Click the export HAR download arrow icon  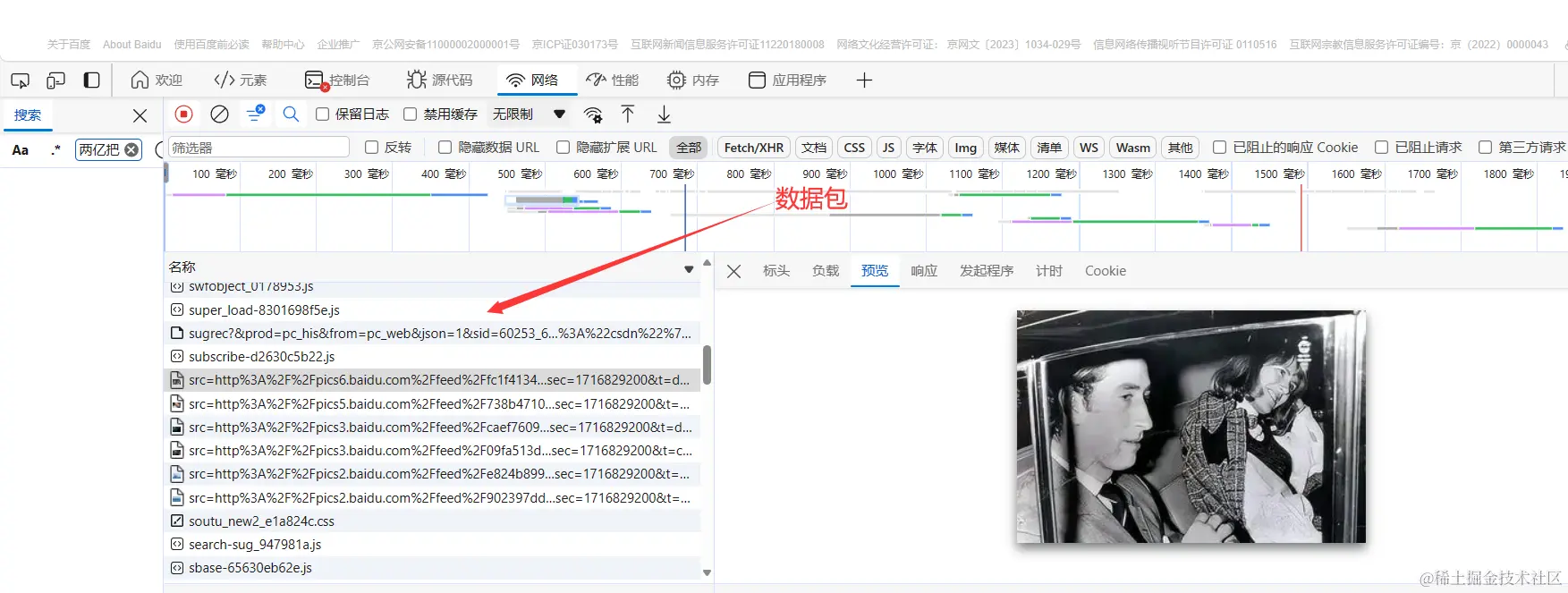coord(664,114)
